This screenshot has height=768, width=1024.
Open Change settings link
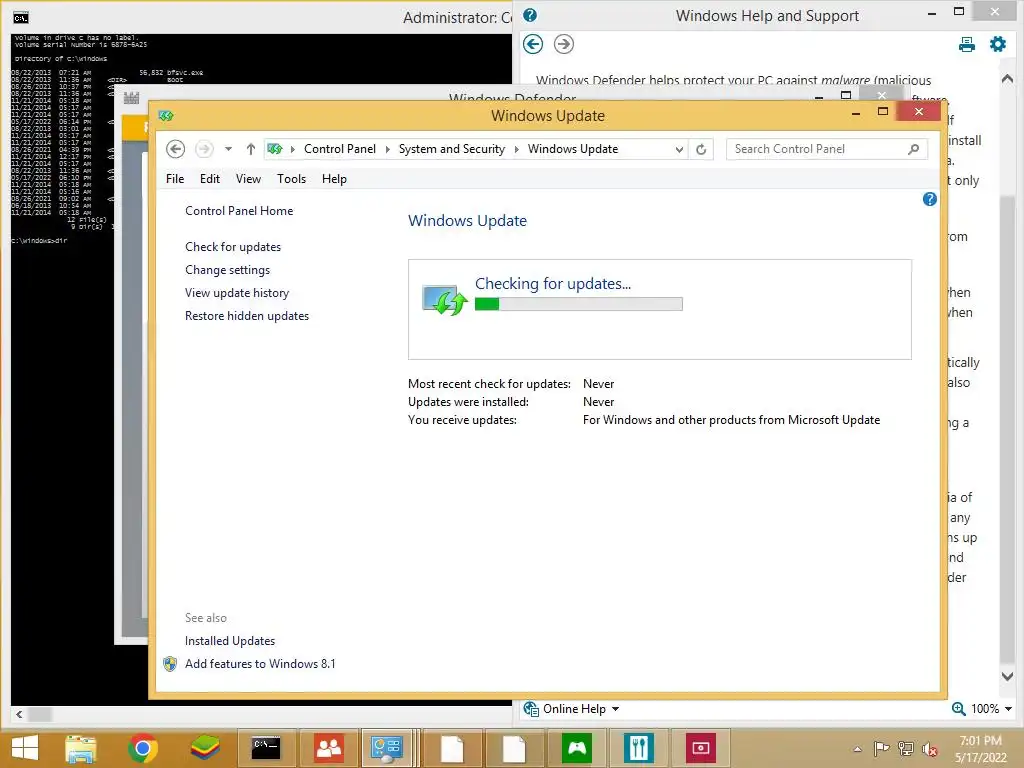[227, 270]
